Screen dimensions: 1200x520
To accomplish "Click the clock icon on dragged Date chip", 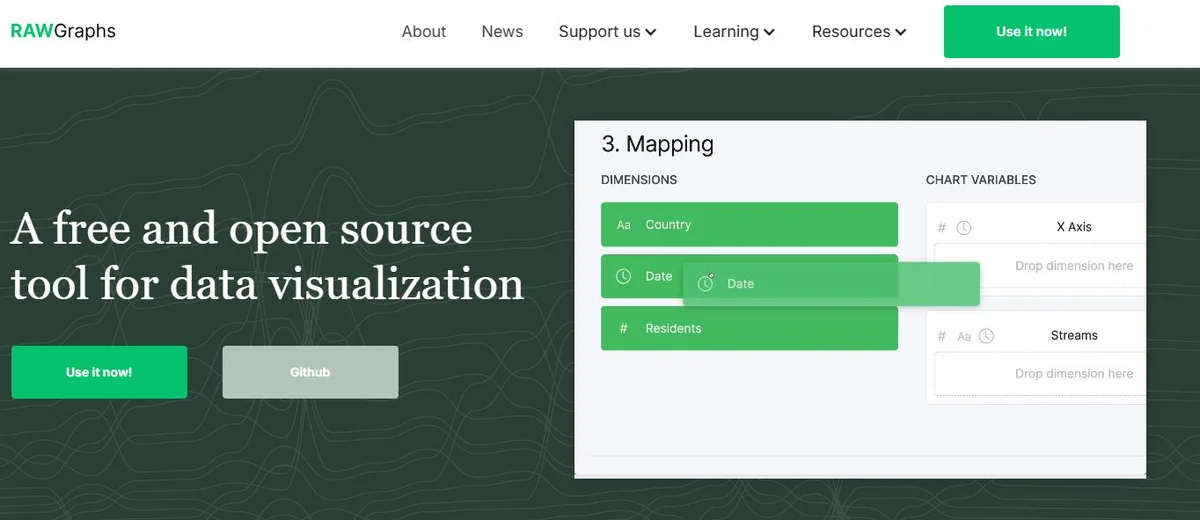I will pos(706,283).
